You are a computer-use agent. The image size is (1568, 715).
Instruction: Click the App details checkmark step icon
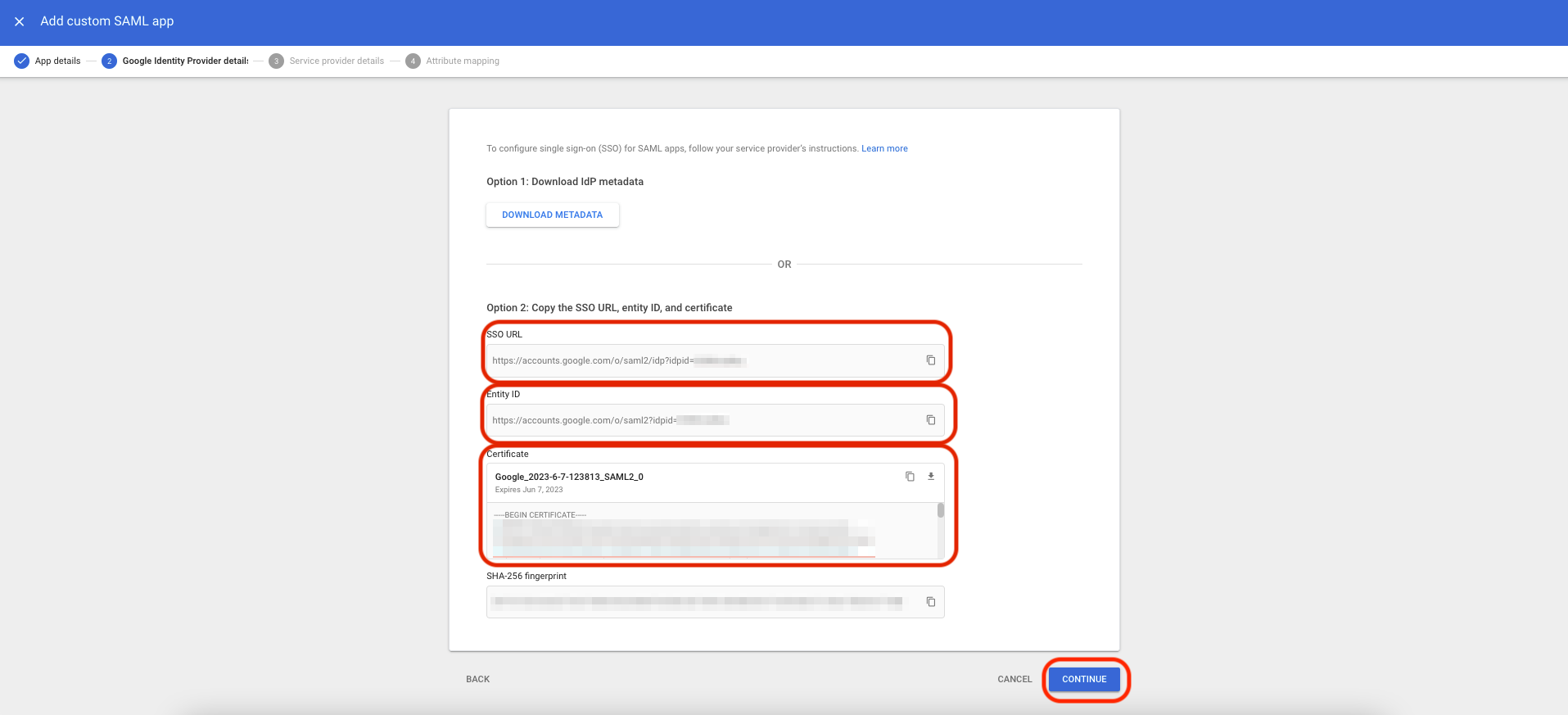22,61
